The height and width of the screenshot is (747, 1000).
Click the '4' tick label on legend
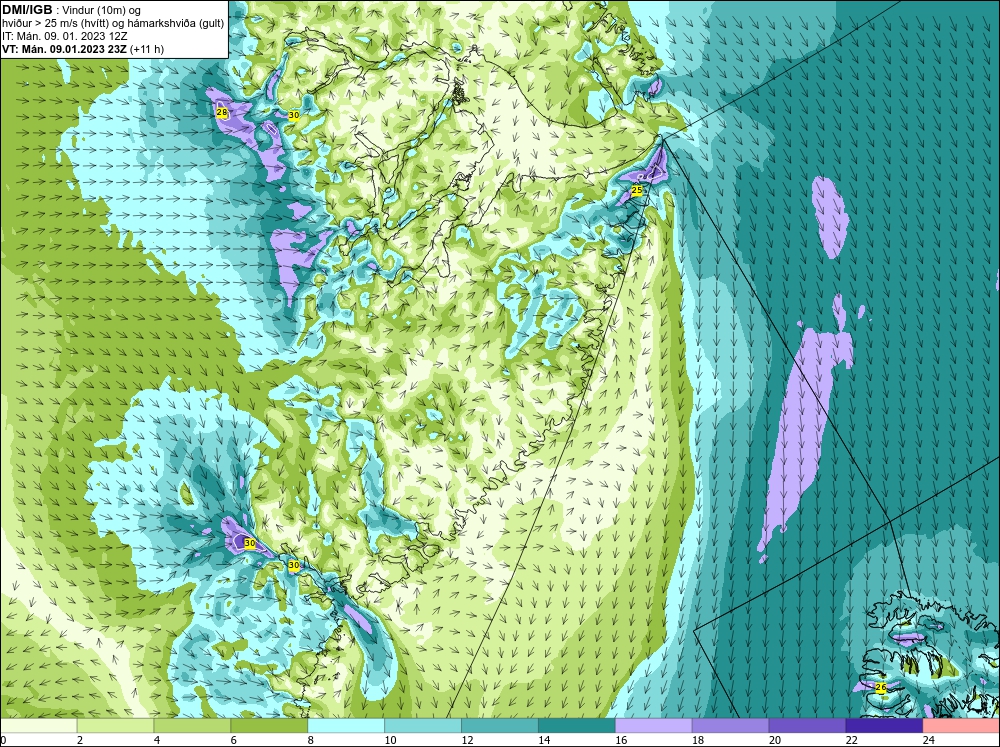click(x=157, y=740)
